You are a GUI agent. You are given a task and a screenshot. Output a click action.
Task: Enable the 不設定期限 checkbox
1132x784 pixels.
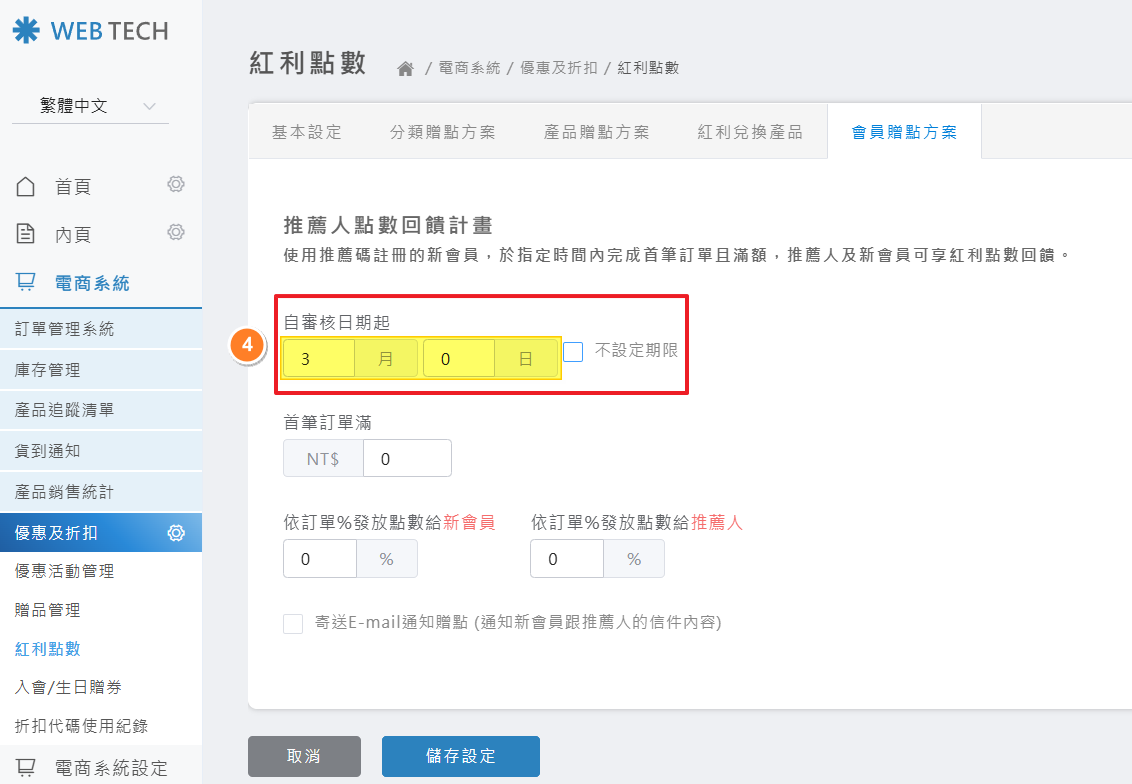tap(573, 352)
